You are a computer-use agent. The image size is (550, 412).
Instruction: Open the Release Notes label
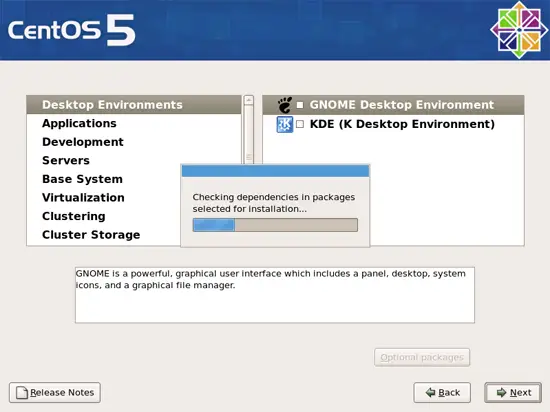tap(62, 392)
